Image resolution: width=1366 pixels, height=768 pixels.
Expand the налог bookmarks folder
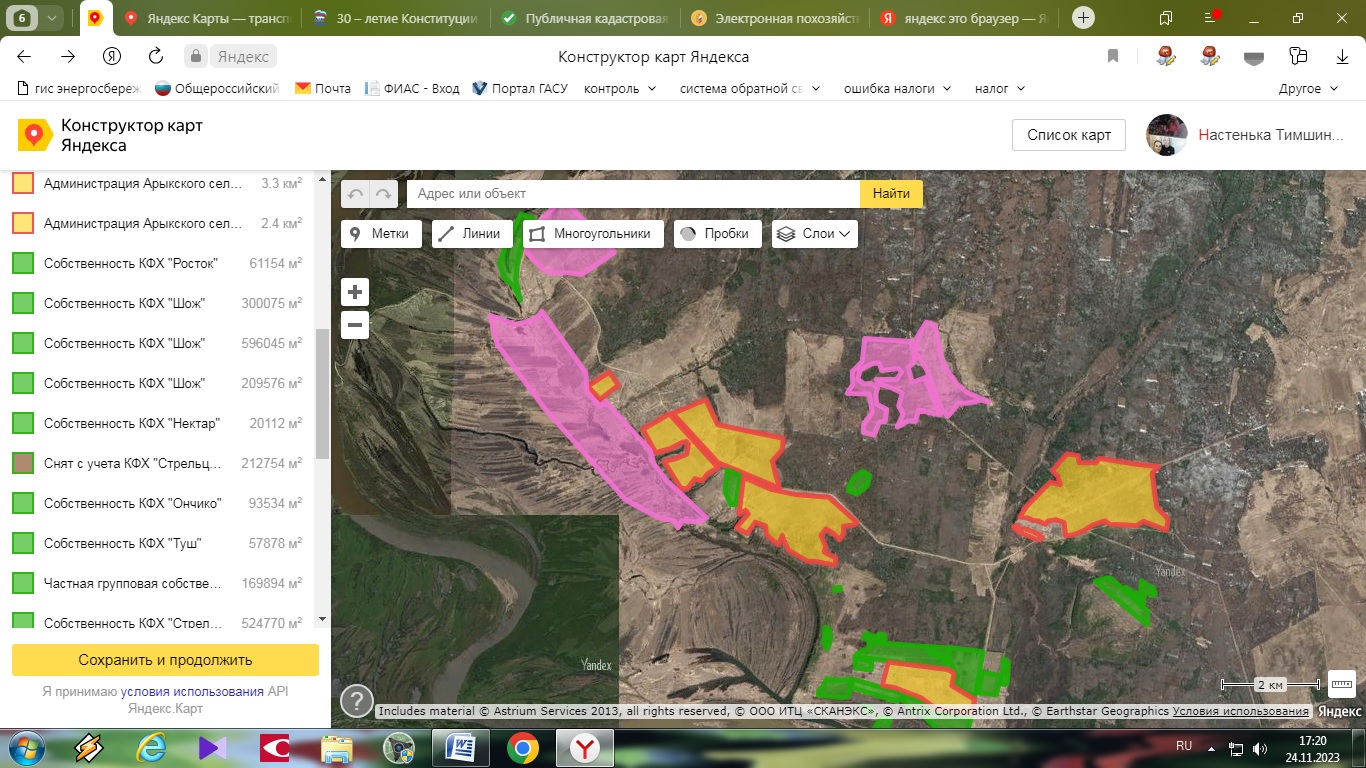coord(1000,88)
